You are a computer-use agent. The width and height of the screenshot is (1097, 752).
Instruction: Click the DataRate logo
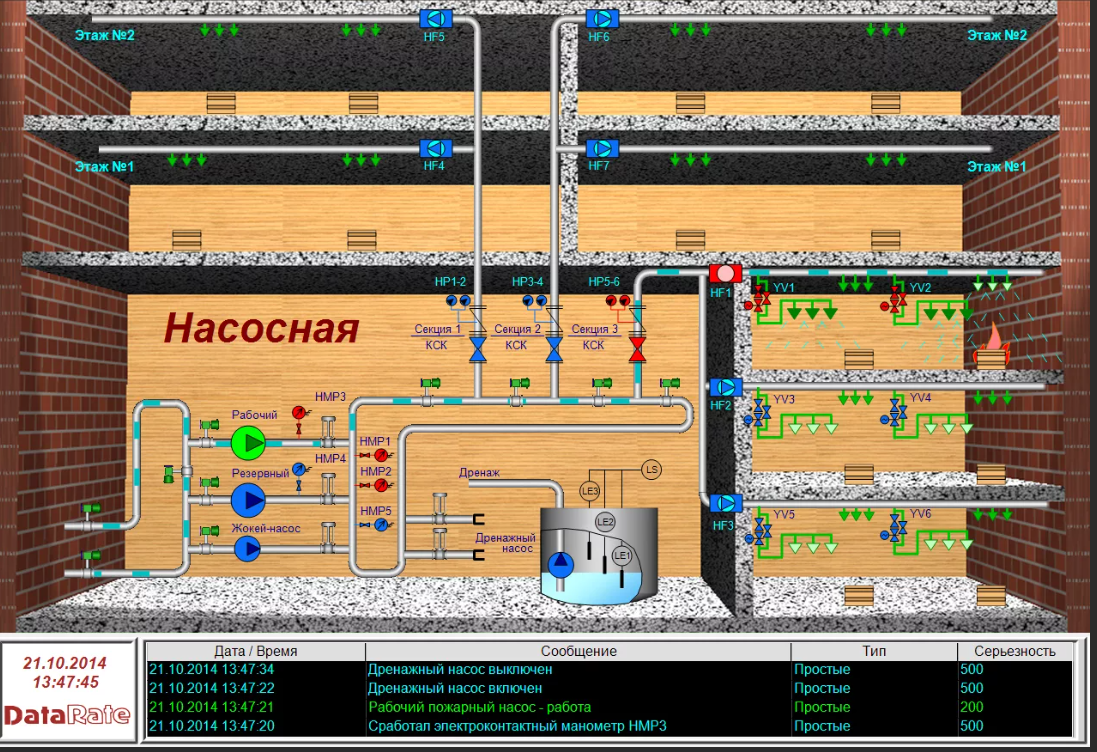[66, 715]
